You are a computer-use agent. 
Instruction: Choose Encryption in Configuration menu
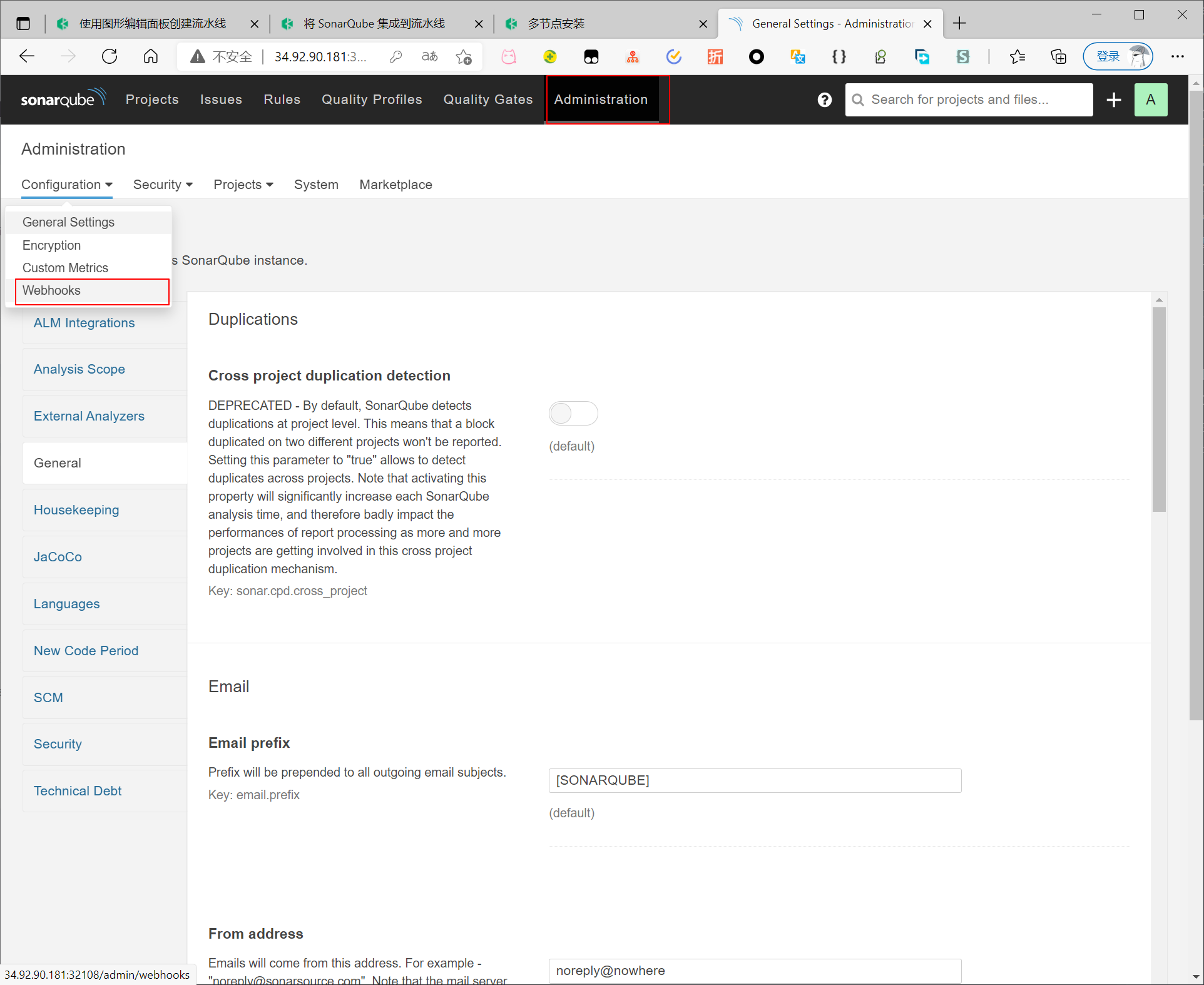pyautogui.click(x=51, y=245)
